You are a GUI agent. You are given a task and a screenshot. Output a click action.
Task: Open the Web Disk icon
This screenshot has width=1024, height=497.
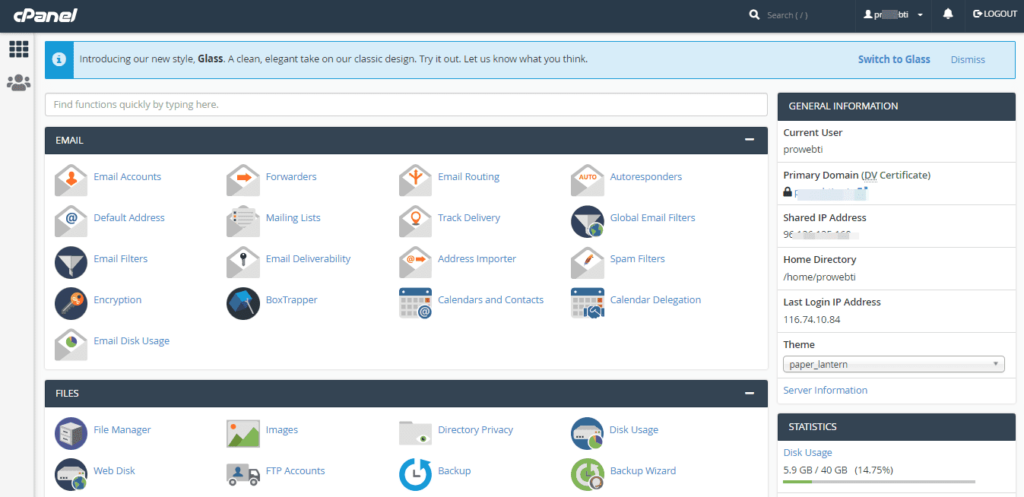coord(71,475)
